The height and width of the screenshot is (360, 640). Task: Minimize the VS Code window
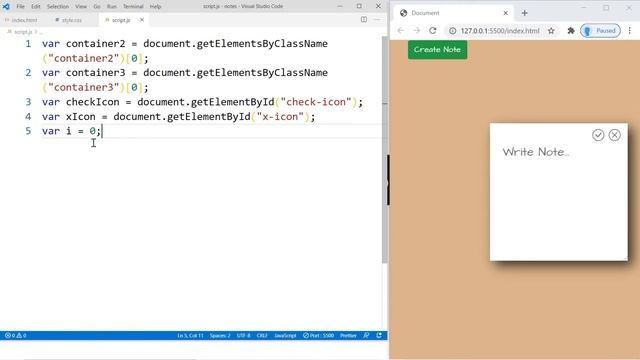340,6
